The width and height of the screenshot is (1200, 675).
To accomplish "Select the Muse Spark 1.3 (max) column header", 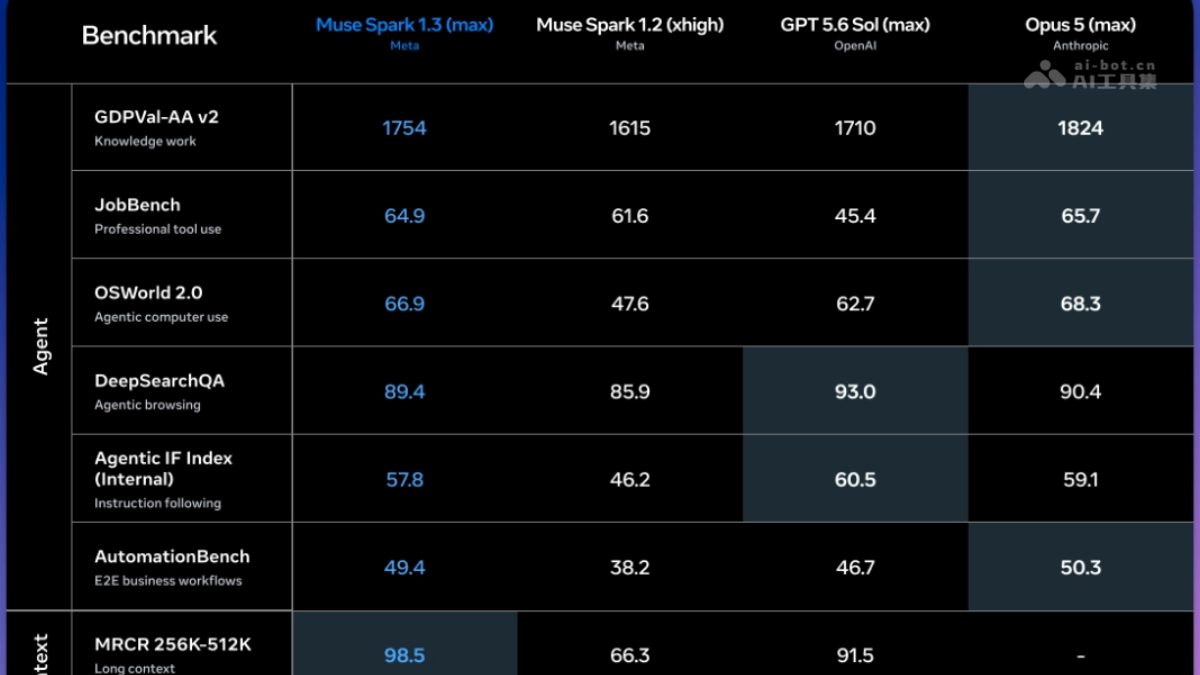I will click(404, 32).
